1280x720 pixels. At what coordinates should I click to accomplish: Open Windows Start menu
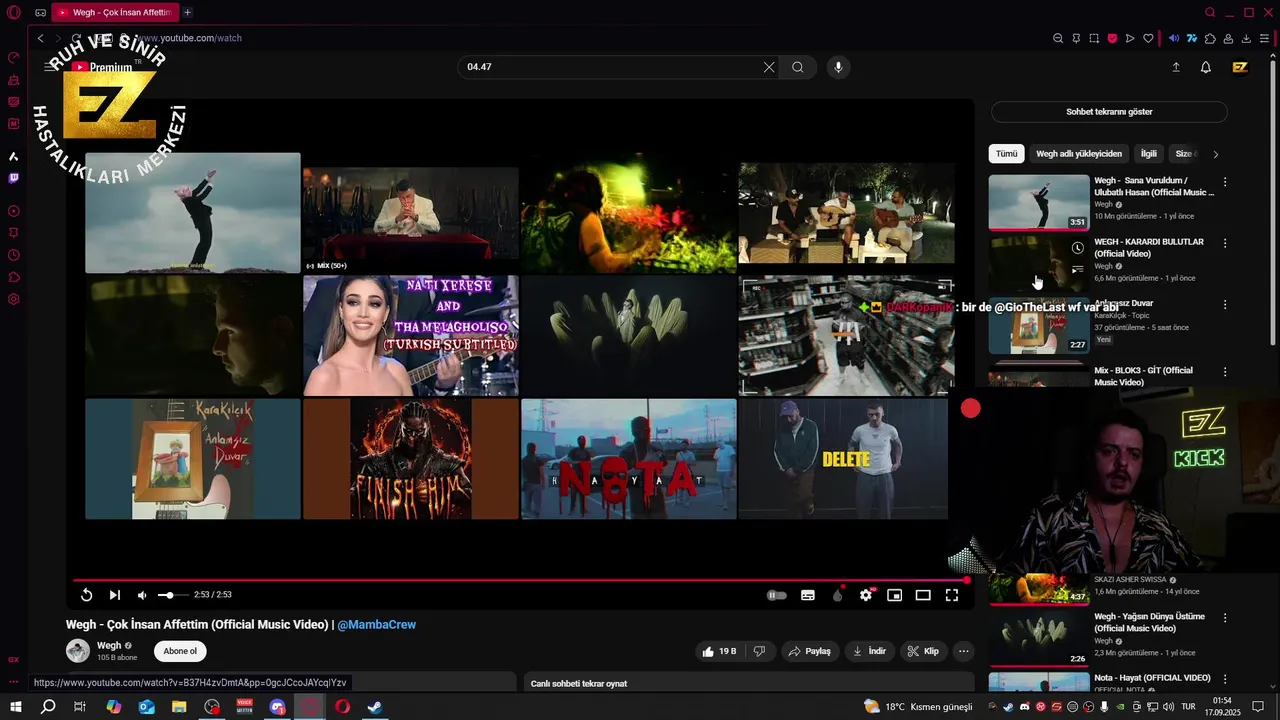[x=15, y=707]
